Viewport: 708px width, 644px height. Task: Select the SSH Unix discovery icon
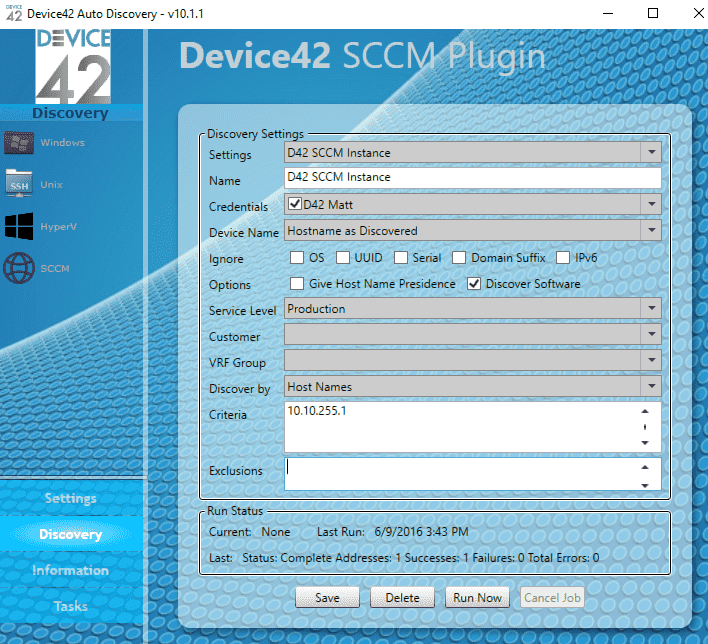pos(19,183)
